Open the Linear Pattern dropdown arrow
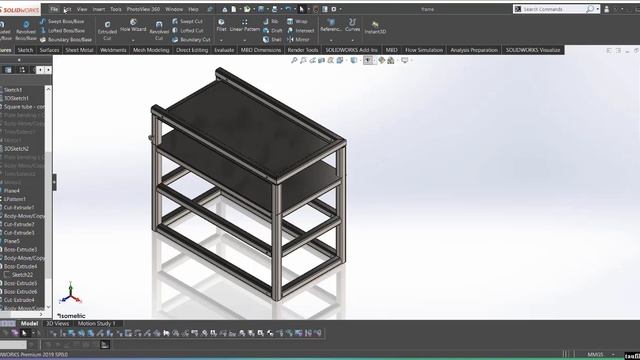 coord(244,40)
